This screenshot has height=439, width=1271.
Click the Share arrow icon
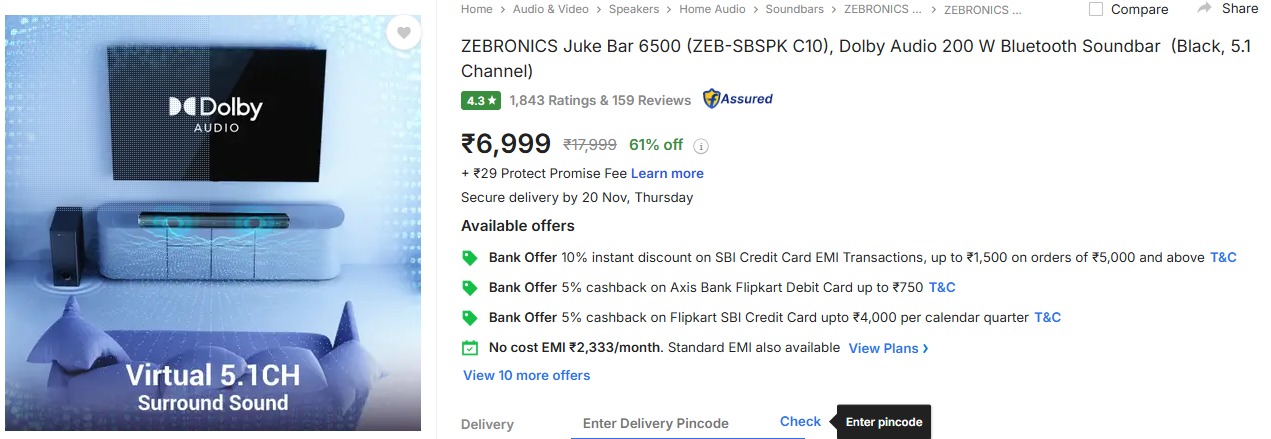[x=1204, y=8]
